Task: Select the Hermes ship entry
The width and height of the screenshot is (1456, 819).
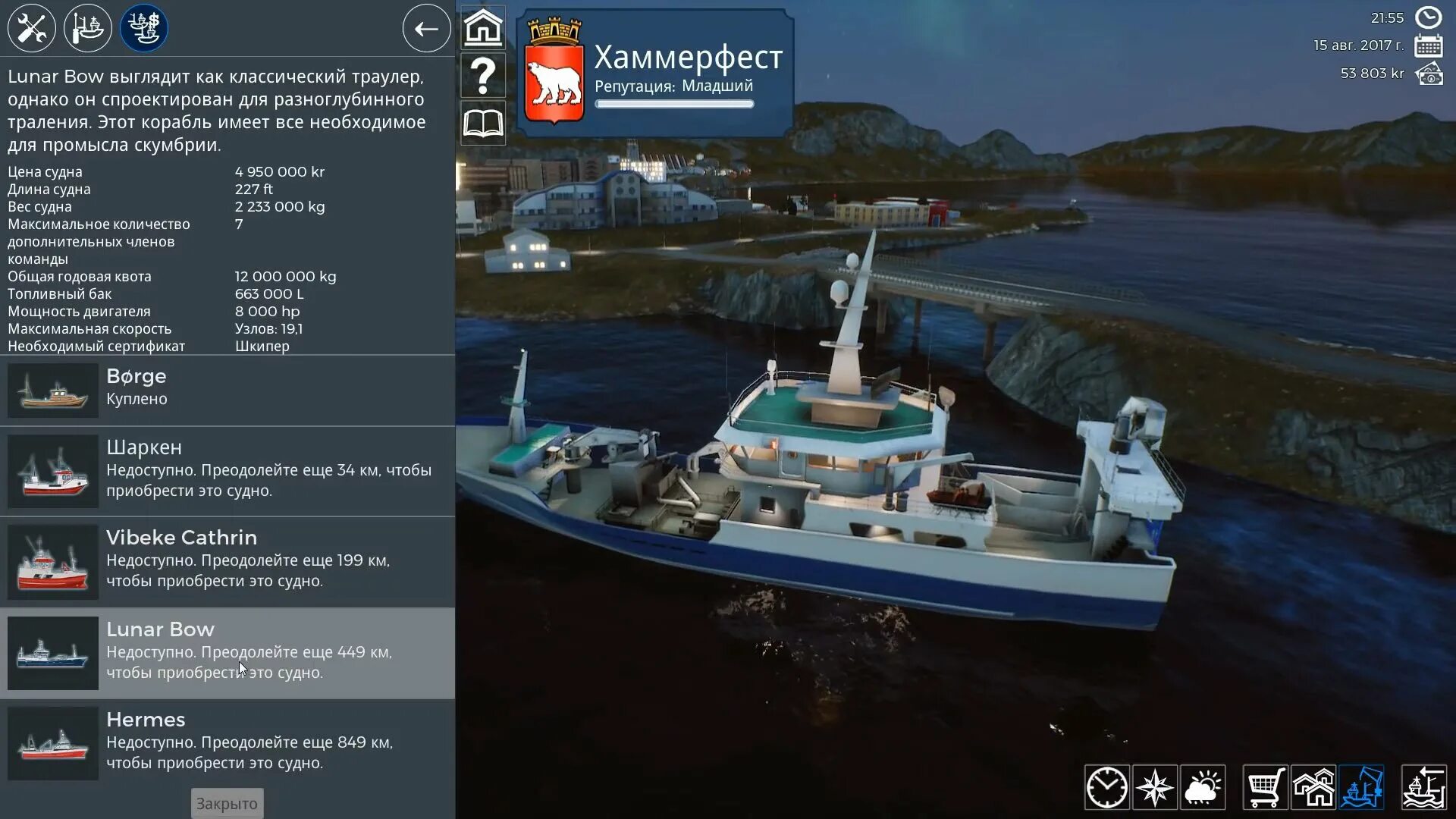Action: point(227,744)
